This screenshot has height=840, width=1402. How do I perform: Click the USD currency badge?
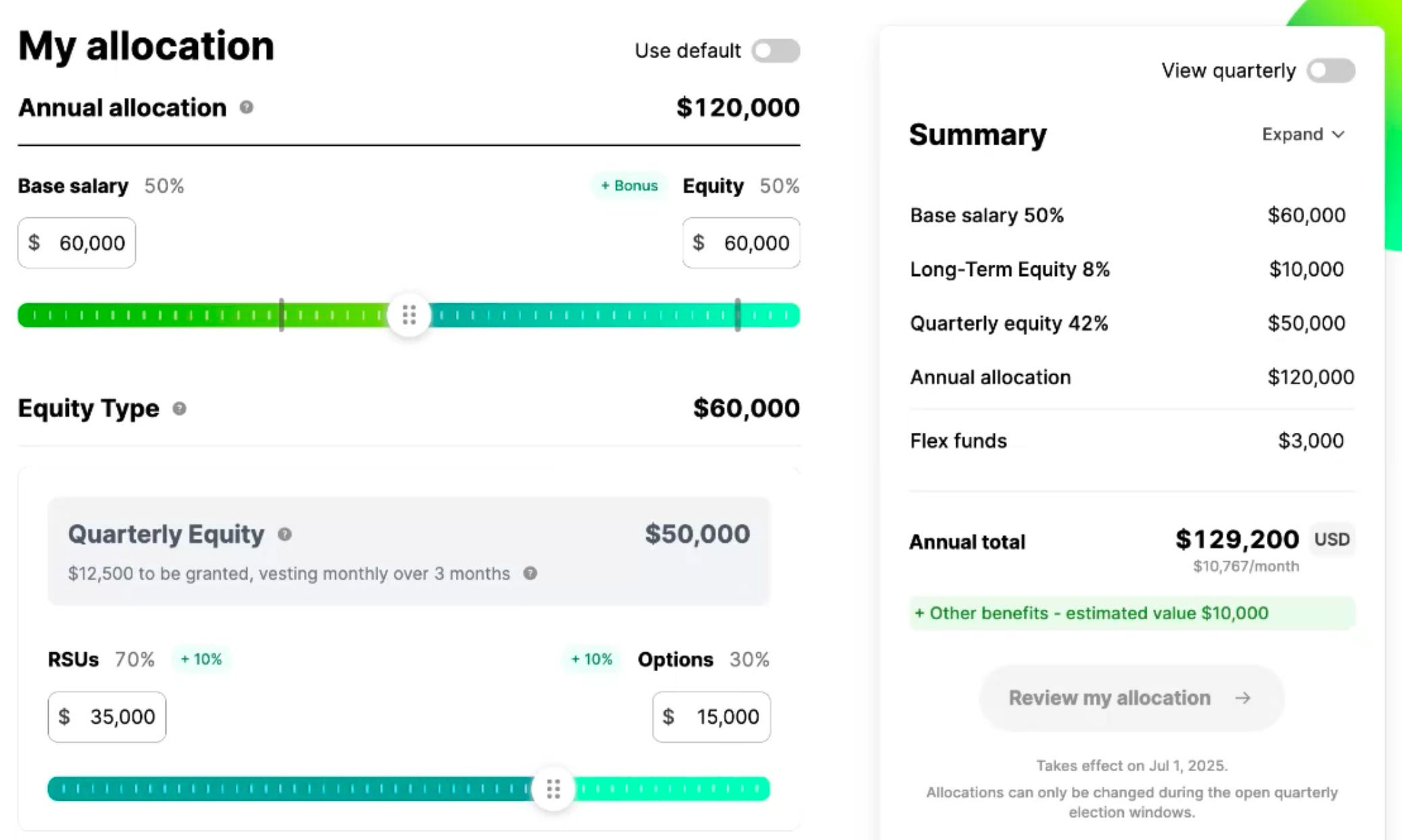pos(1332,539)
